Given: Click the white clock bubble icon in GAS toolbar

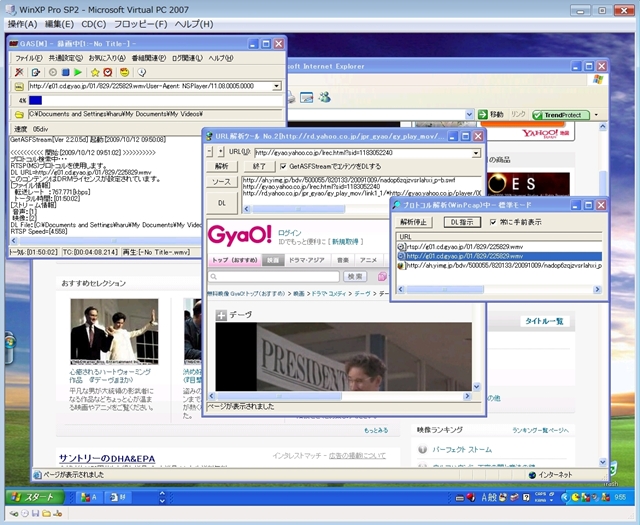Looking at the screenshot, I should [x=142, y=72].
